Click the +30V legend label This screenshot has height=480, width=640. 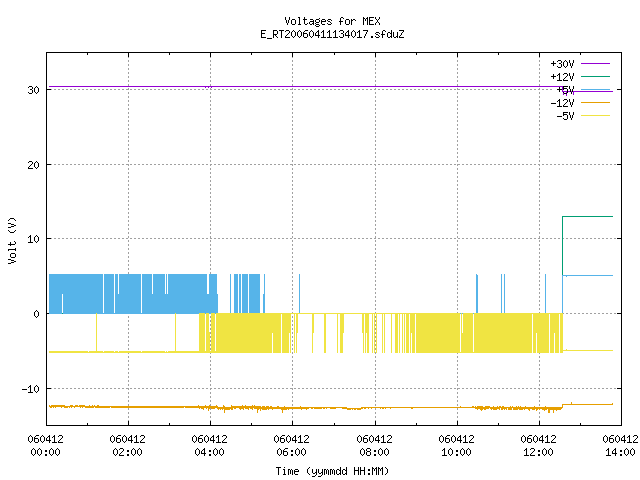point(562,64)
